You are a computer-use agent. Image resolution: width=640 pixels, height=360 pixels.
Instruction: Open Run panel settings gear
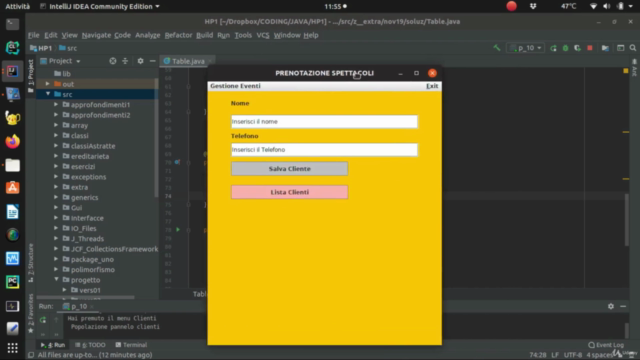pos(611,306)
